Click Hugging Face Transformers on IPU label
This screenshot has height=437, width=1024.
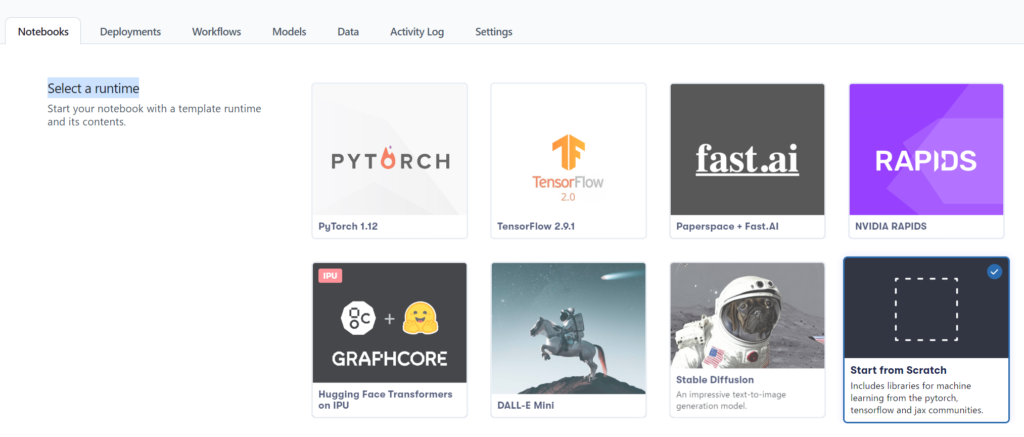[385, 400]
